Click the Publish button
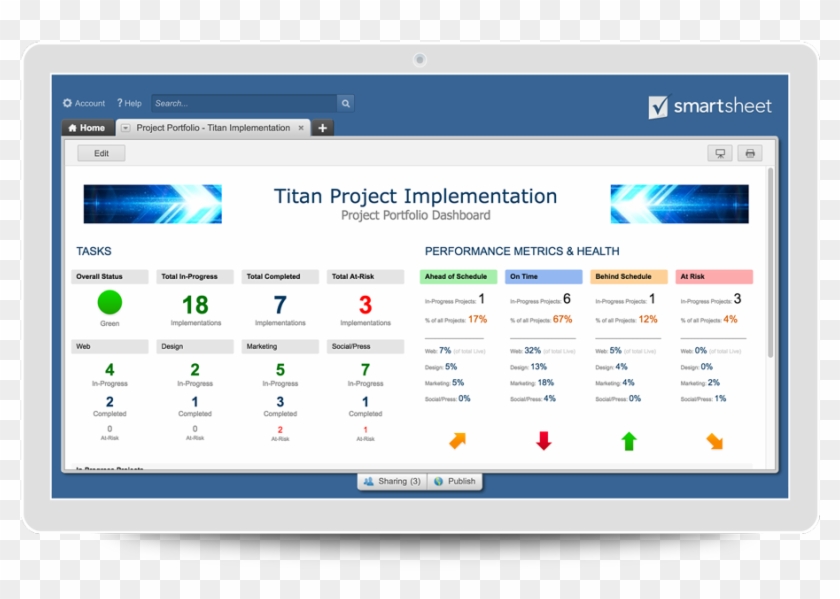This screenshot has width=840, height=599. coord(455,481)
